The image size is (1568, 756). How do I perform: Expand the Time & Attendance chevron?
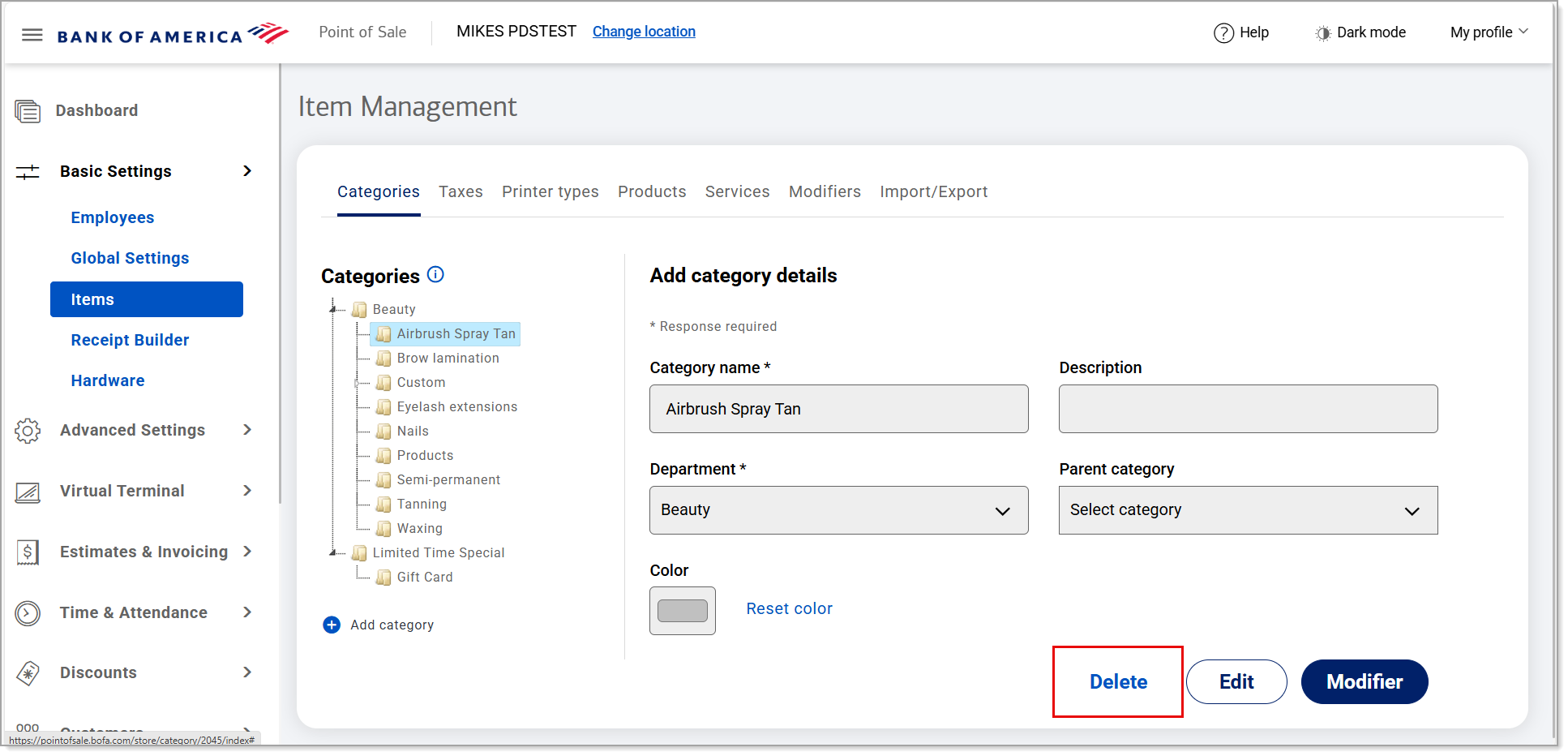[247, 612]
